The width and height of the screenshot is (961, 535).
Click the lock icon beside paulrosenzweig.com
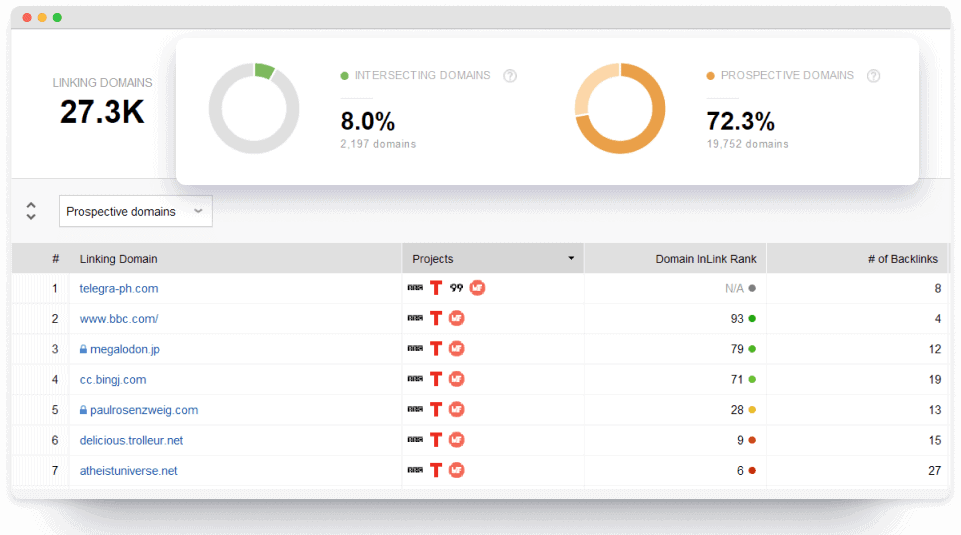click(84, 410)
